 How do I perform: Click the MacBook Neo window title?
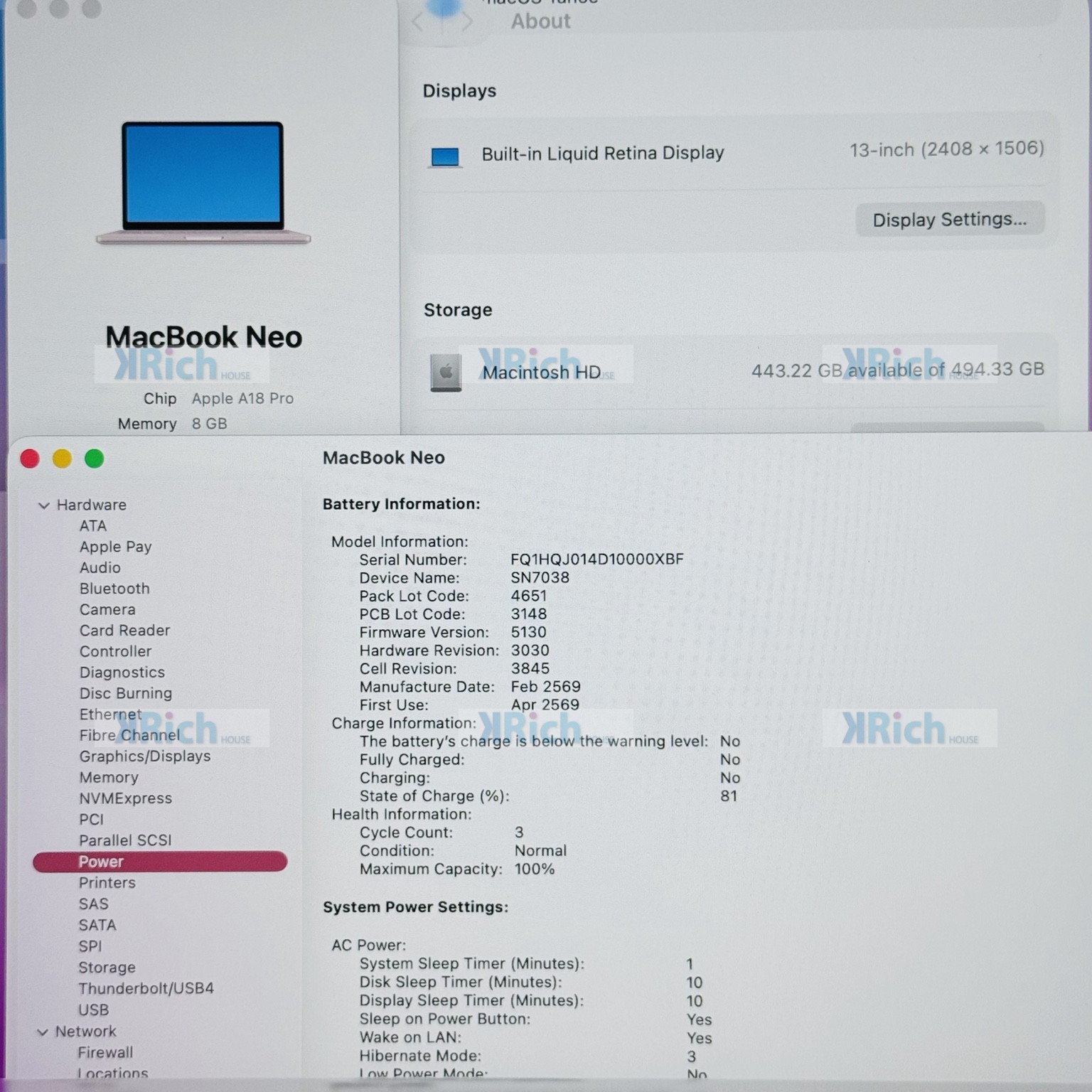coord(384,458)
